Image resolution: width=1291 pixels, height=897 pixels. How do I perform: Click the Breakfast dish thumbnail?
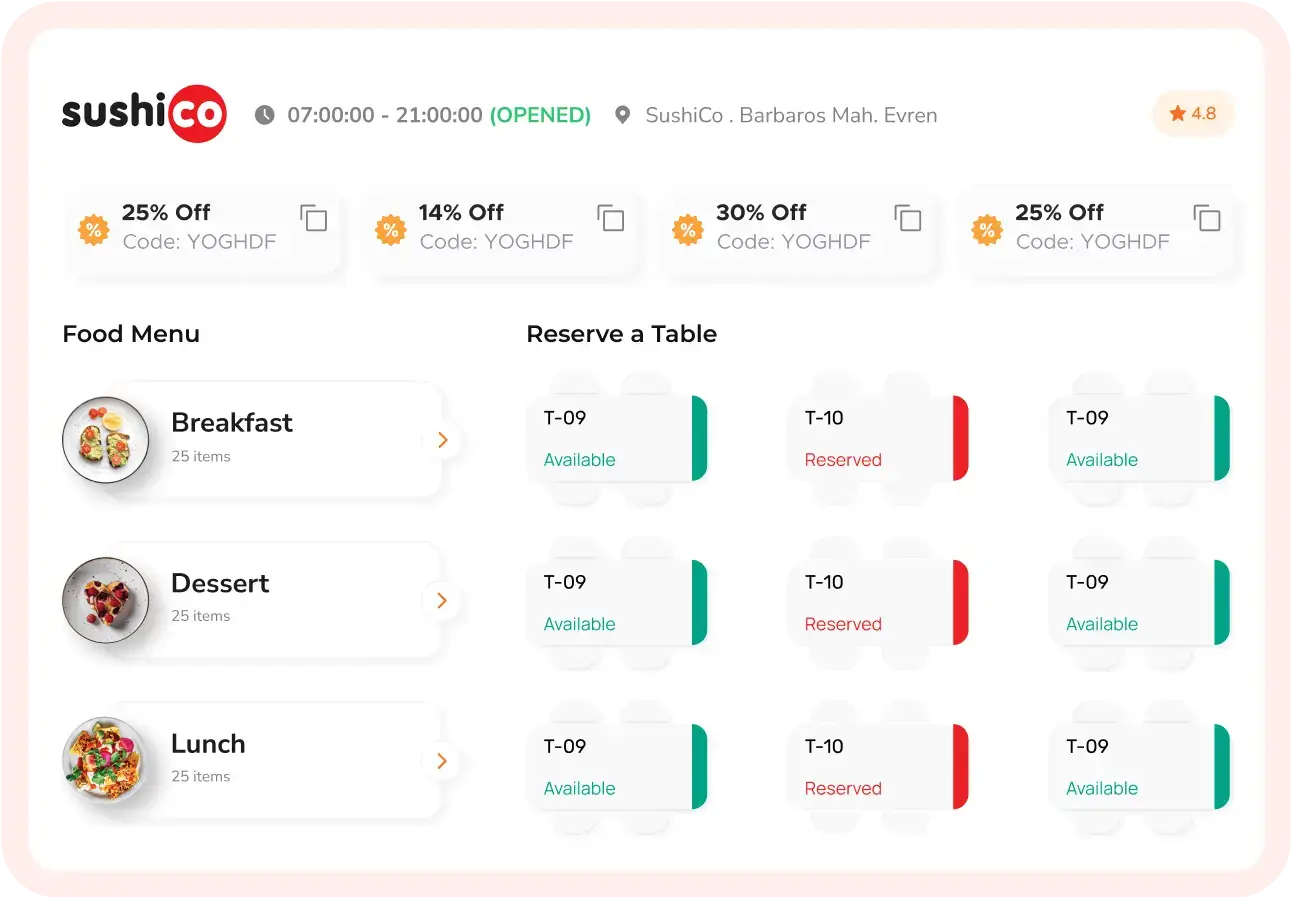pos(106,440)
